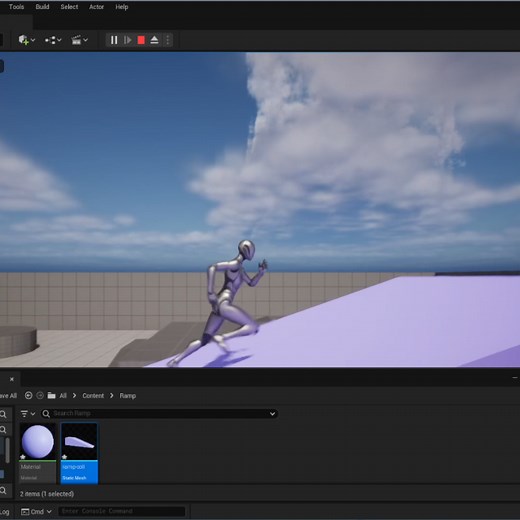
Task: Stop play session with red button
Action: point(141,40)
